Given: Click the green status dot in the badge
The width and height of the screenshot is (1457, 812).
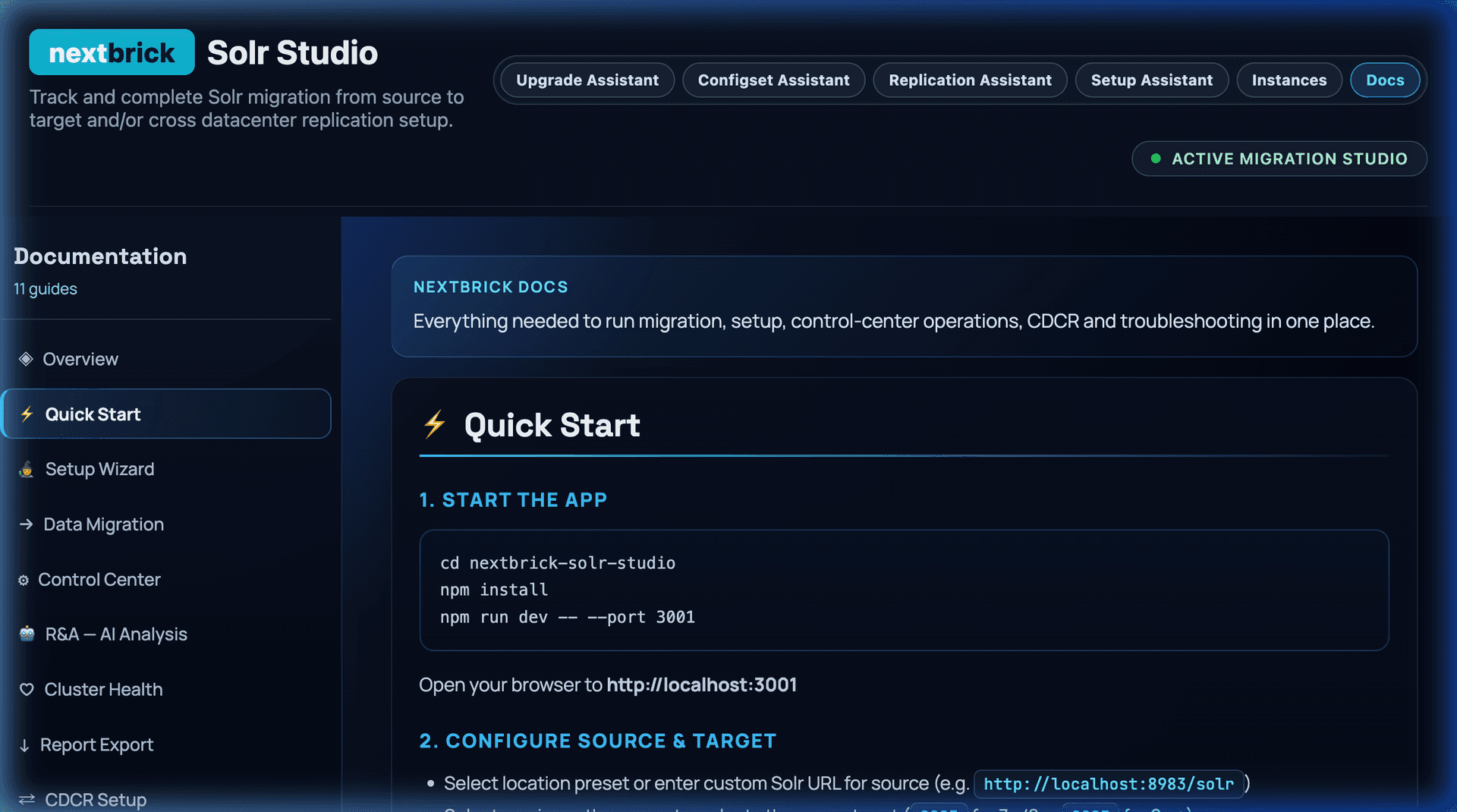Looking at the screenshot, I should tap(1156, 159).
